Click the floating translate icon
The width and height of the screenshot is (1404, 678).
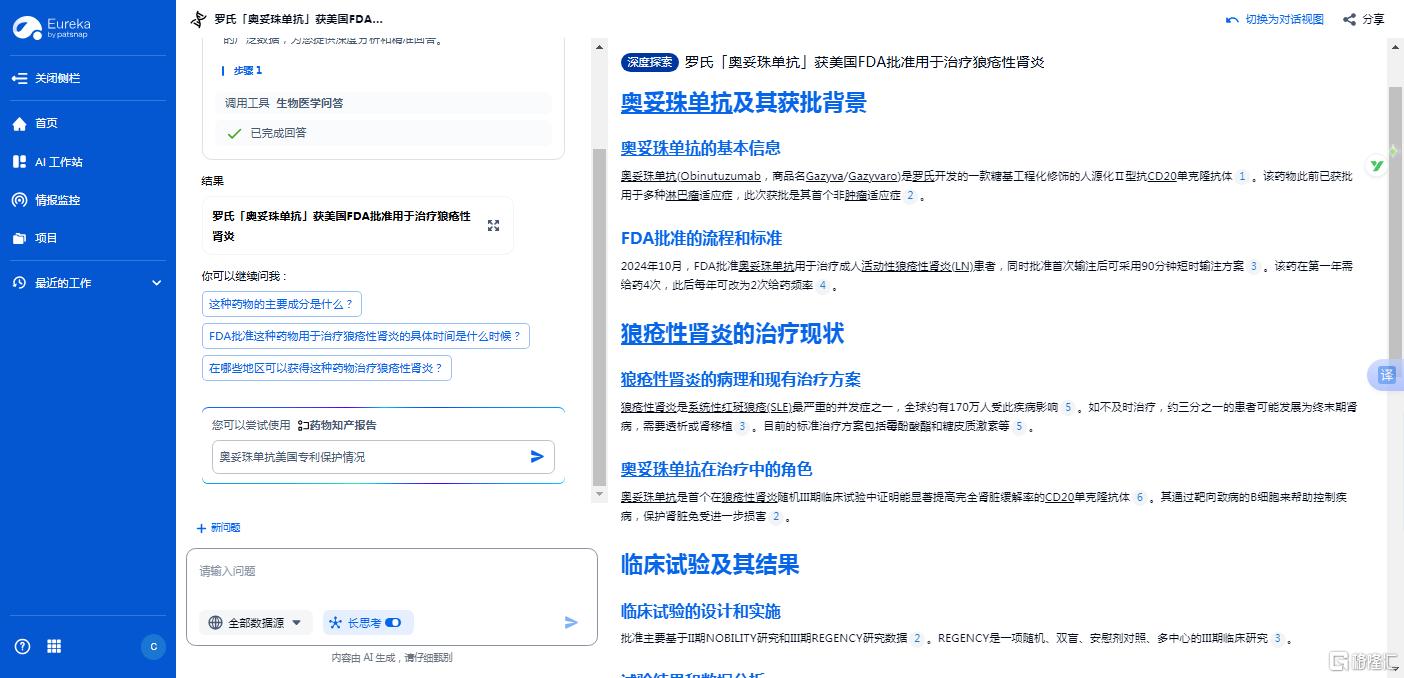pos(1386,375)
